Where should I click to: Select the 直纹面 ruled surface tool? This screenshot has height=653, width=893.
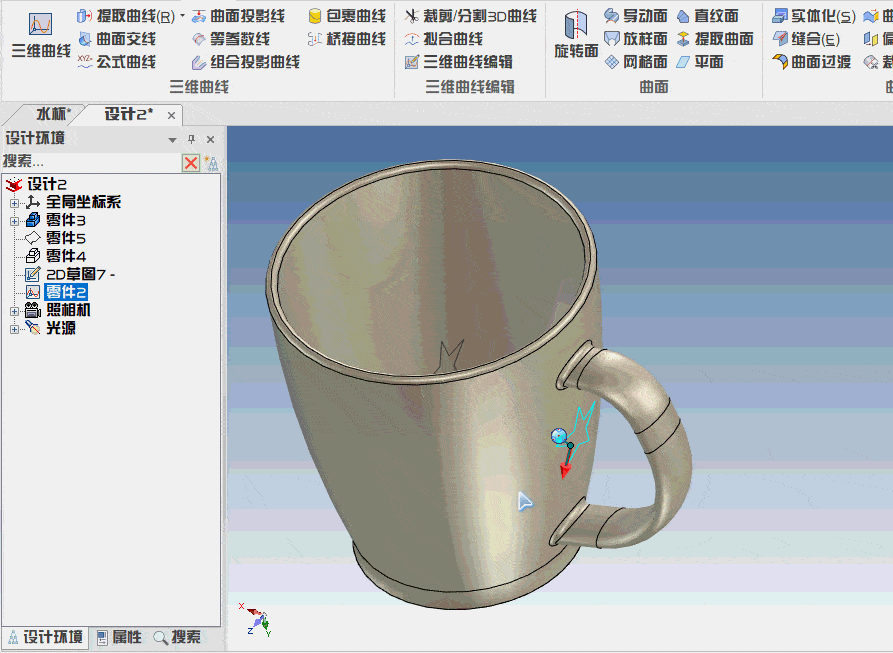715,17
